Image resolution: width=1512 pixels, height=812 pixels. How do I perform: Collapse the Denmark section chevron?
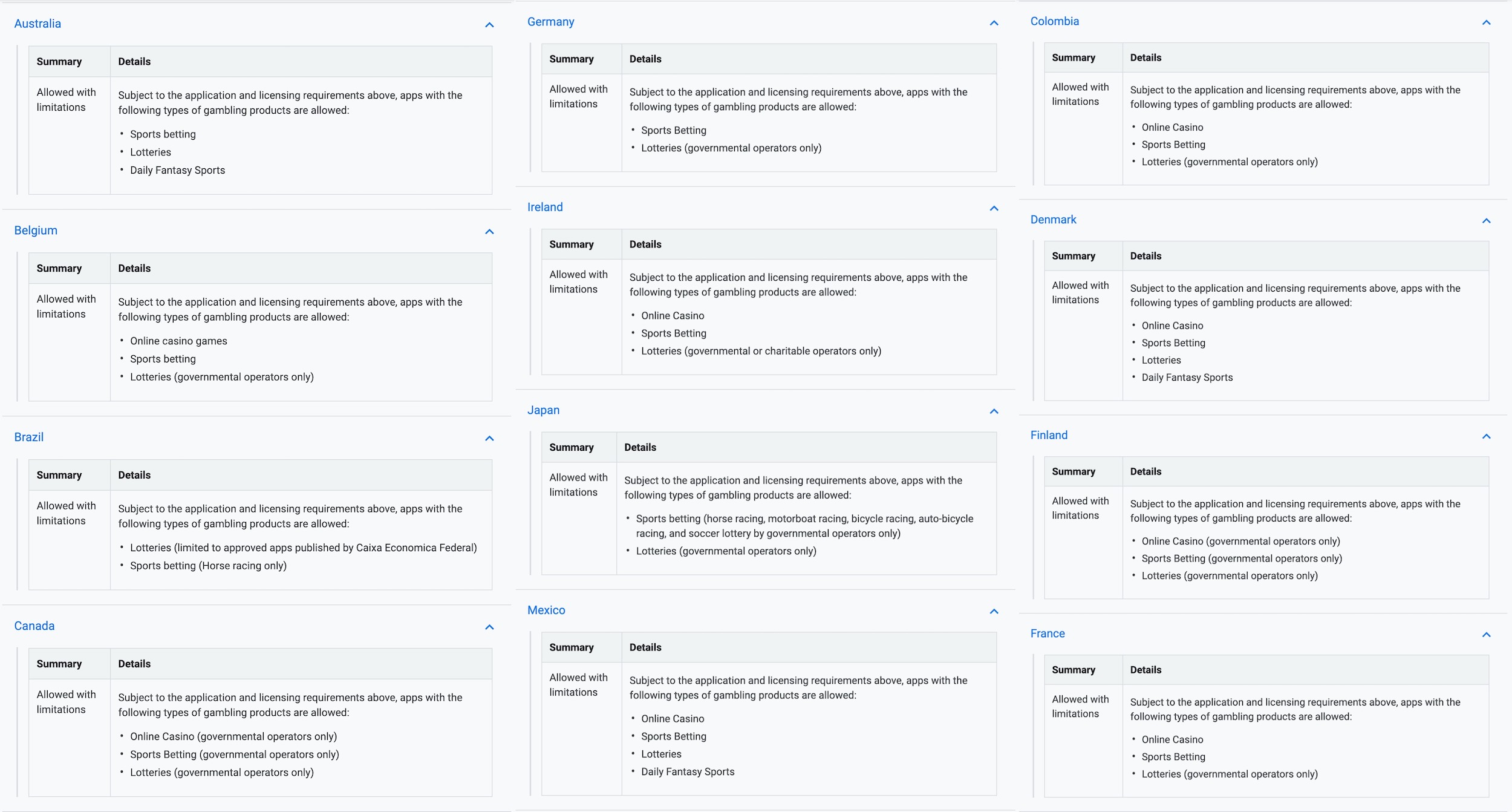(1486, 221)
